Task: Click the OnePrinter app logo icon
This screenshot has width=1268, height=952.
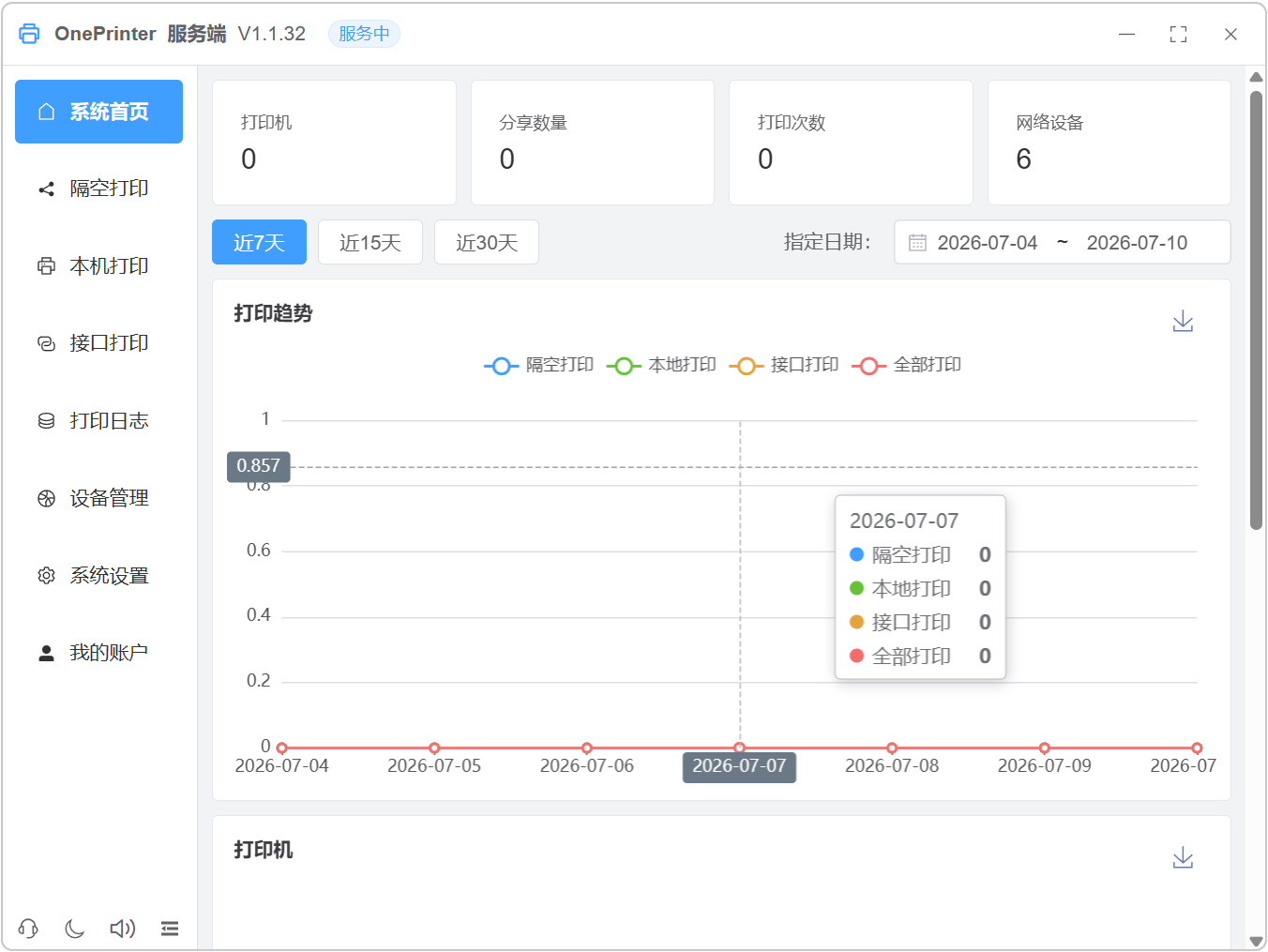Action: (x=29, y=34)
